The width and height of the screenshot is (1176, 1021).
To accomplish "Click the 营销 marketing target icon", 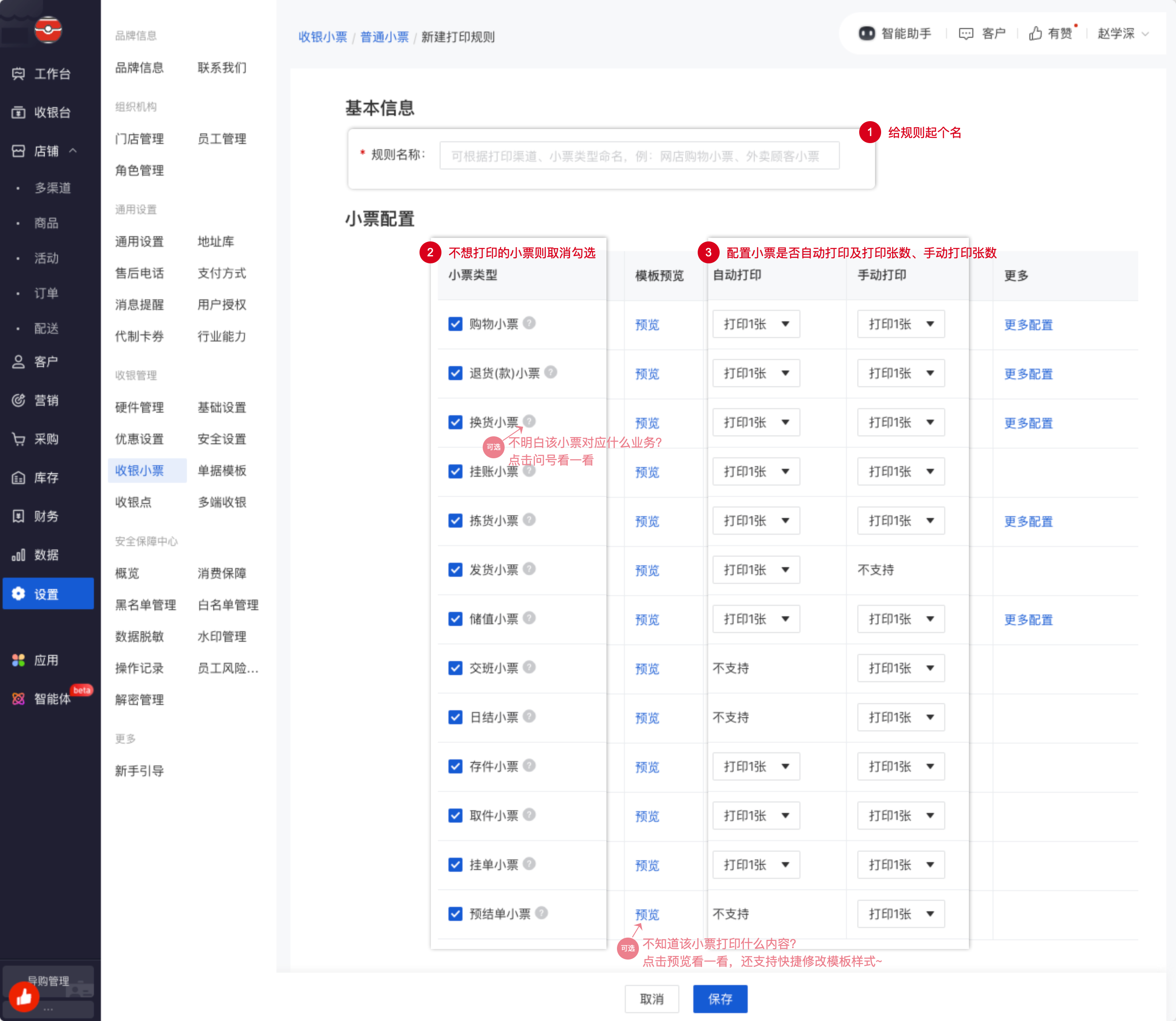I will (x=18, y=400).
